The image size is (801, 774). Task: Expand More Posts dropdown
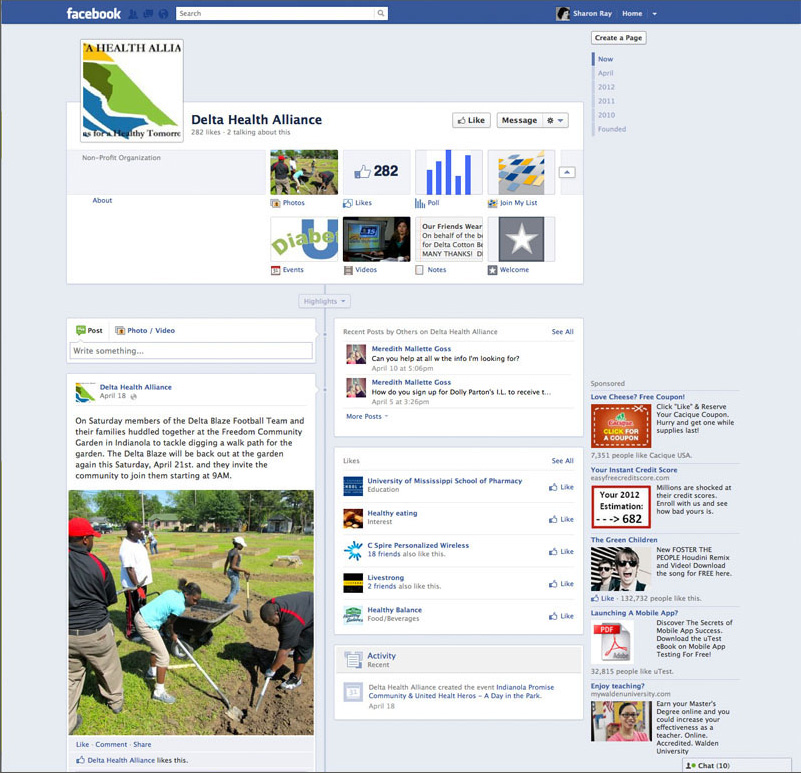(x=367, y=416)
